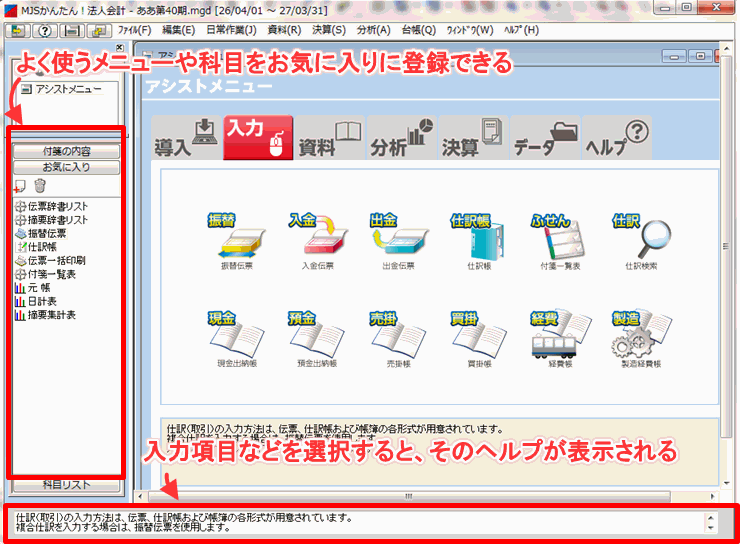Open the 買掛帳 payables ledger icon
740x544 pixels.
(x=479, y=339)
